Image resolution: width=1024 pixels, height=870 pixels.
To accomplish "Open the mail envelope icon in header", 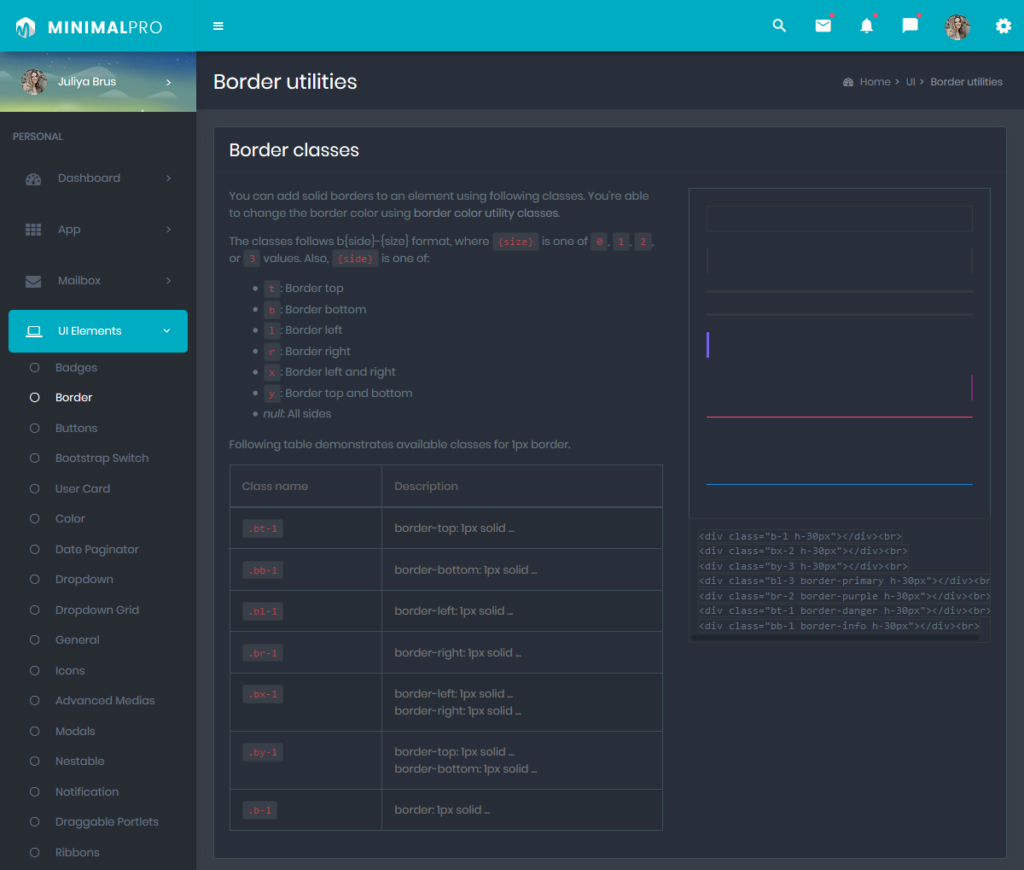I will coord(823,25).
